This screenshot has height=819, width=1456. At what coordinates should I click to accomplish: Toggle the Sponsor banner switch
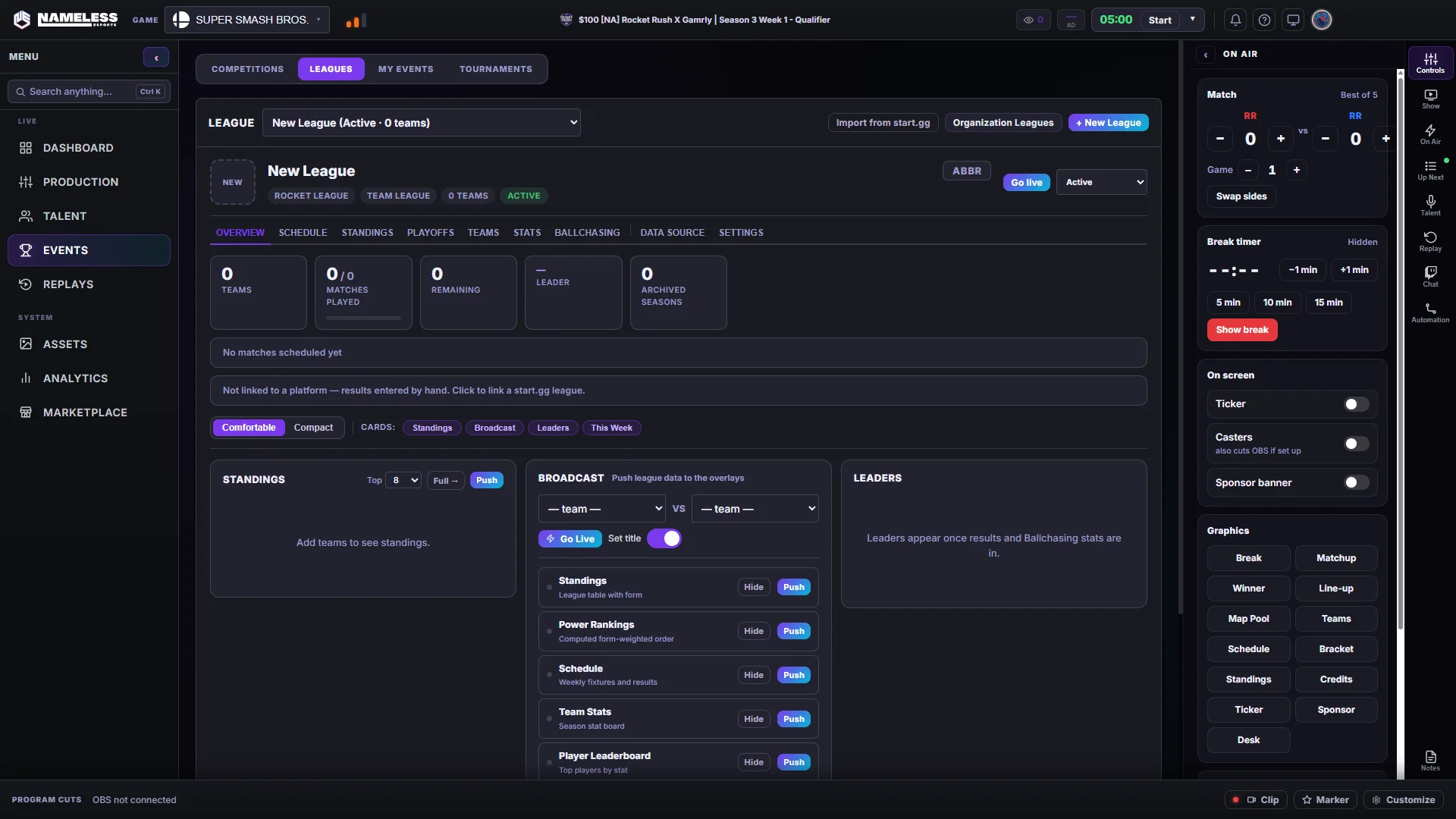tap(1357, 482)
